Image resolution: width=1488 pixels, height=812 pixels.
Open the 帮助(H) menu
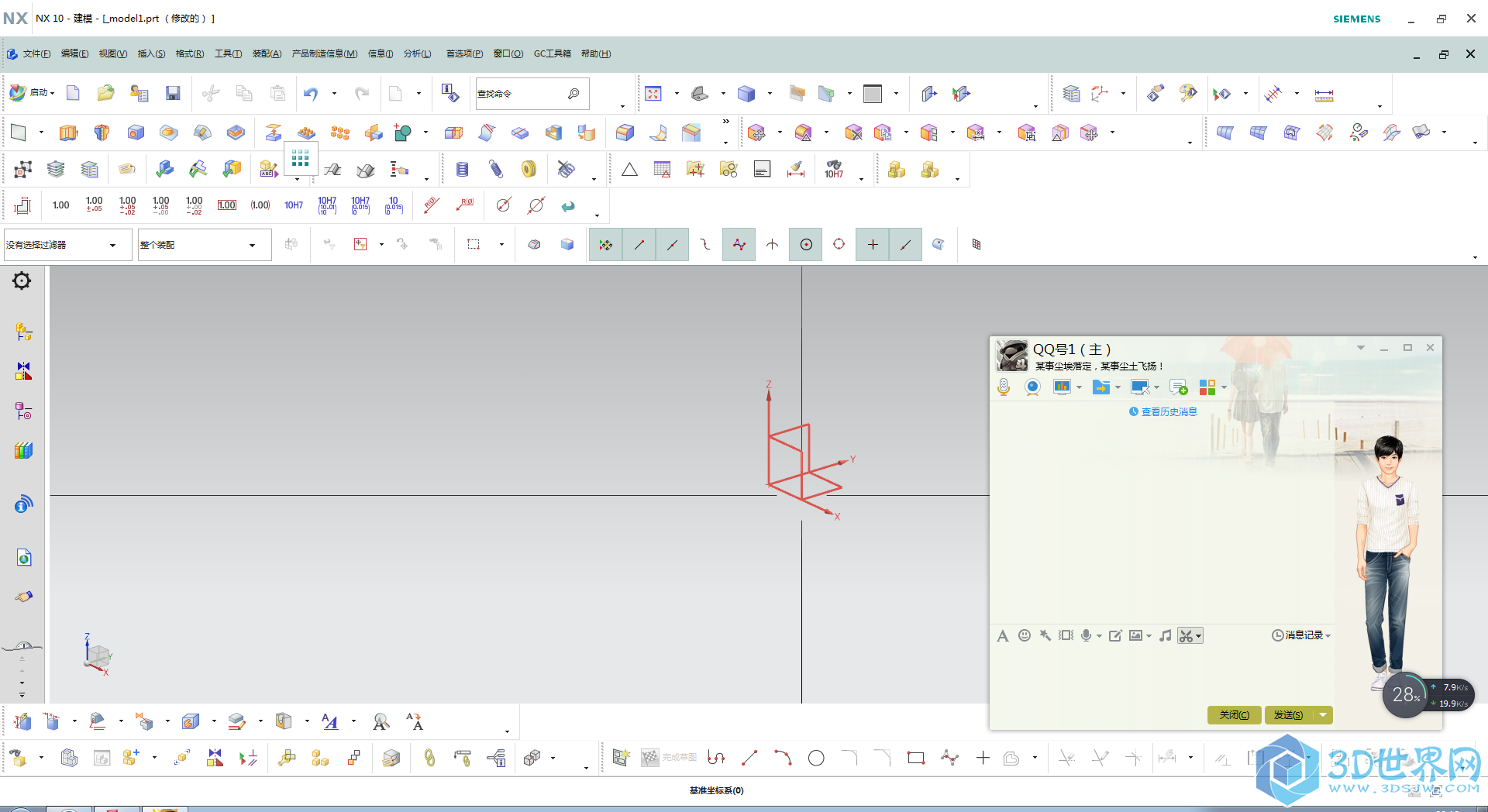tap(596, 54)
